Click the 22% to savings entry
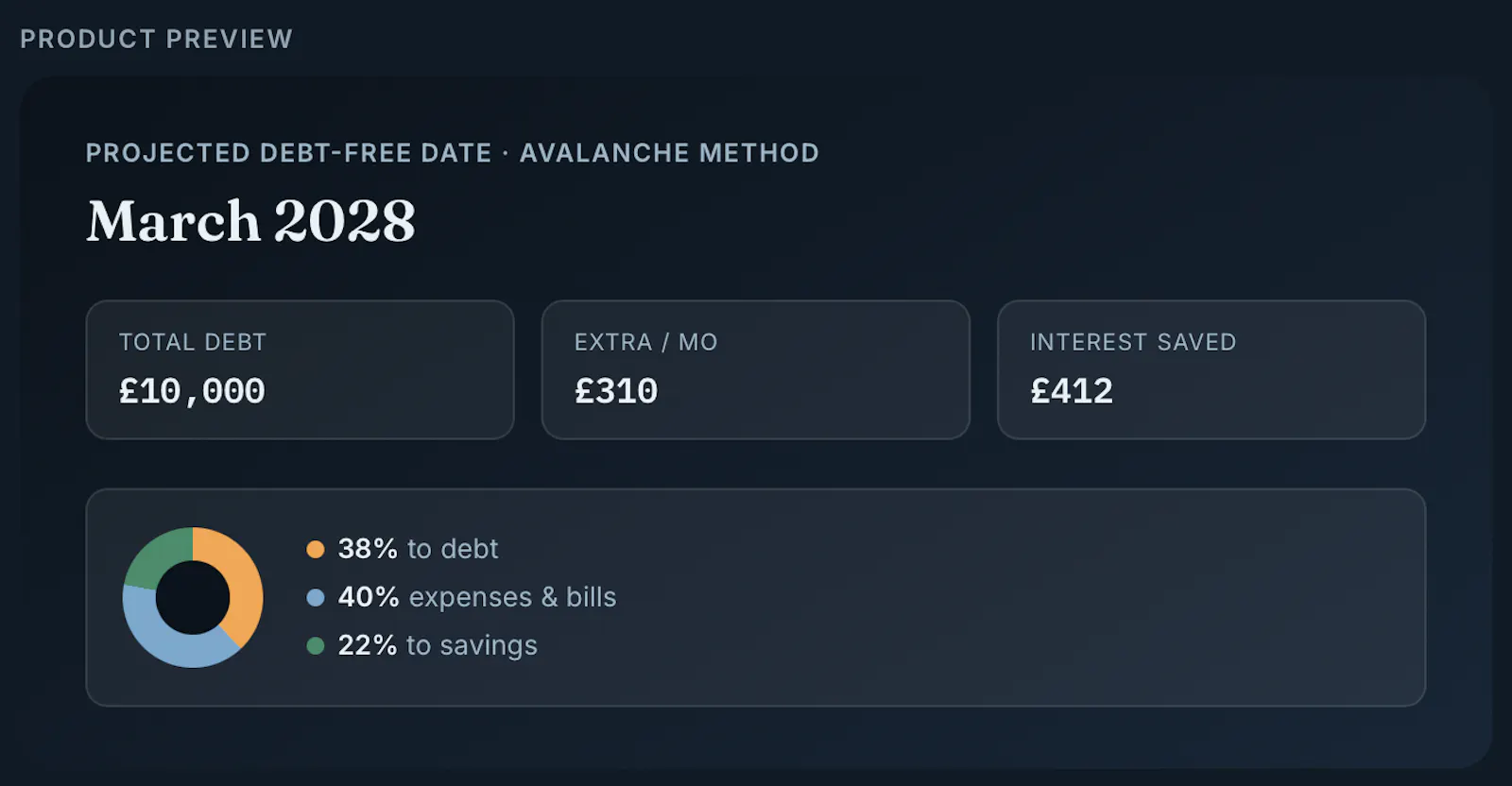The image size is (1512, 786). pos(438,645)
